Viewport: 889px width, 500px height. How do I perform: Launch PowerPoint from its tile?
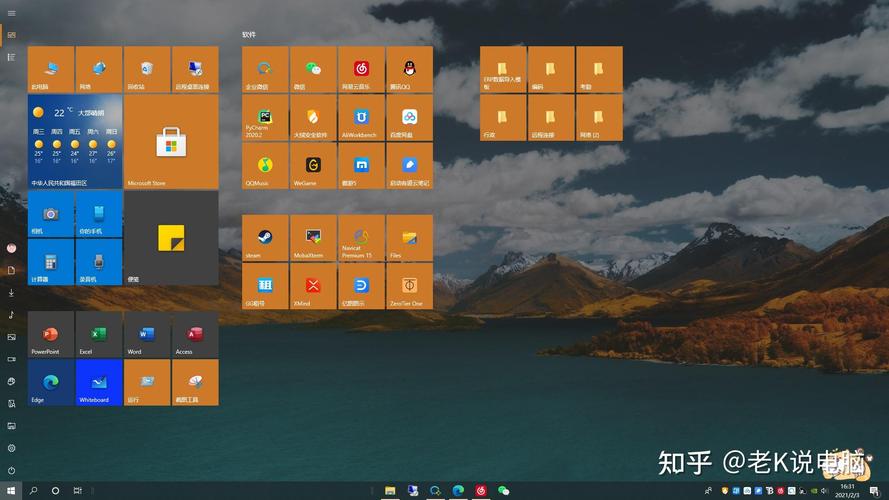(x=51, y=334)
